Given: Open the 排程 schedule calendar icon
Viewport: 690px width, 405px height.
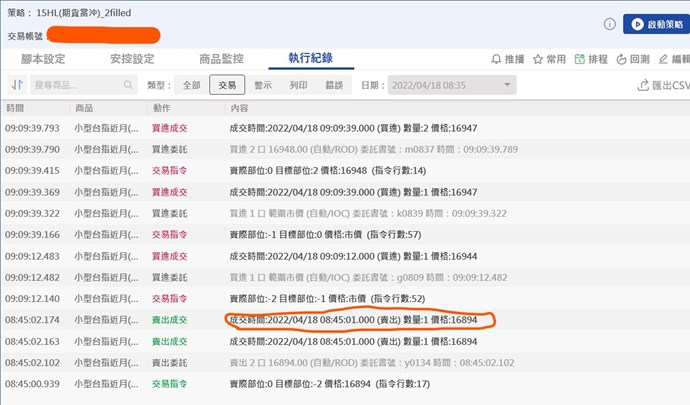Looking at the screenshot, I should tap(579, 60).
